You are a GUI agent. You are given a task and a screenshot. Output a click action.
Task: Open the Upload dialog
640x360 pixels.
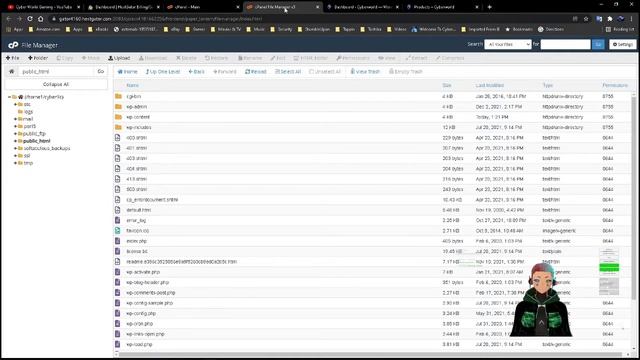(x=119, y=58)
